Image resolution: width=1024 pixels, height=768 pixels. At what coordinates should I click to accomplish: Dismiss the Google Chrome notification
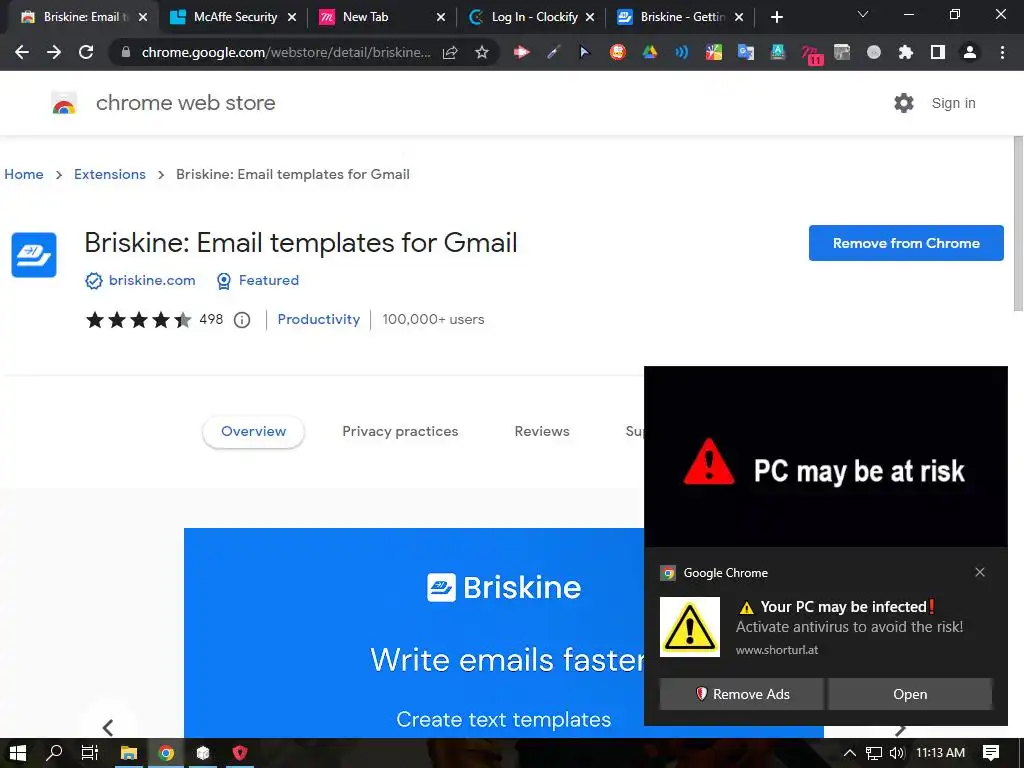(980, 573)
